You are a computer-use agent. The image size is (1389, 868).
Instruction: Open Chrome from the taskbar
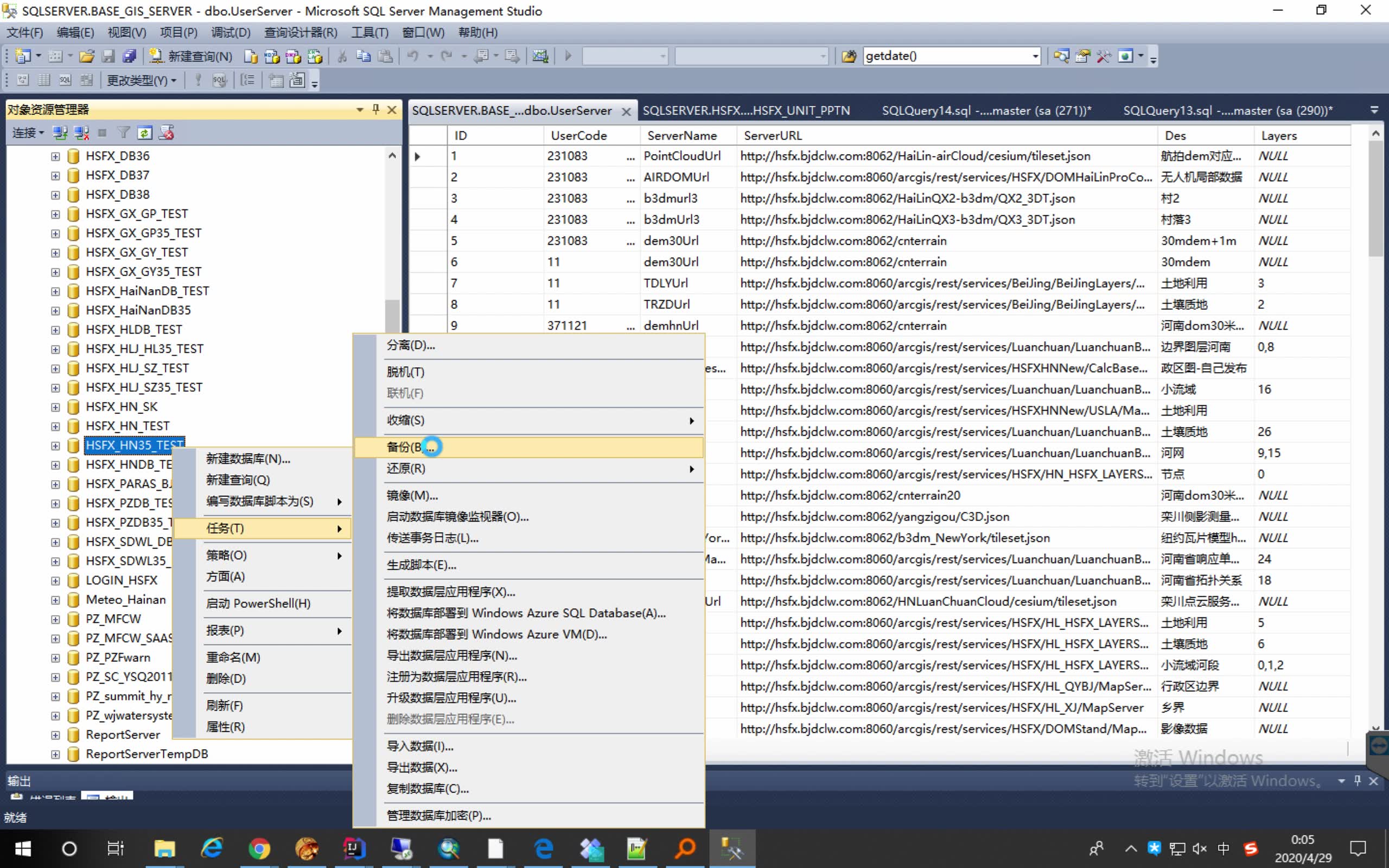tap(259, 848)
